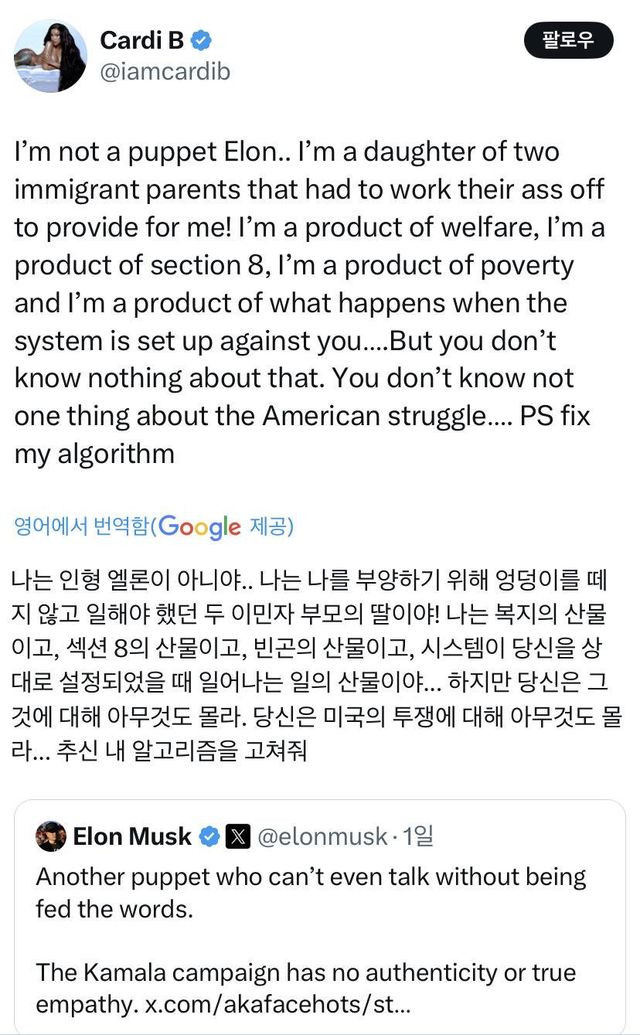Click Cardi B's blue verified badge
Viewport: 640px width, 1035px height.
(x=201, y=41)
